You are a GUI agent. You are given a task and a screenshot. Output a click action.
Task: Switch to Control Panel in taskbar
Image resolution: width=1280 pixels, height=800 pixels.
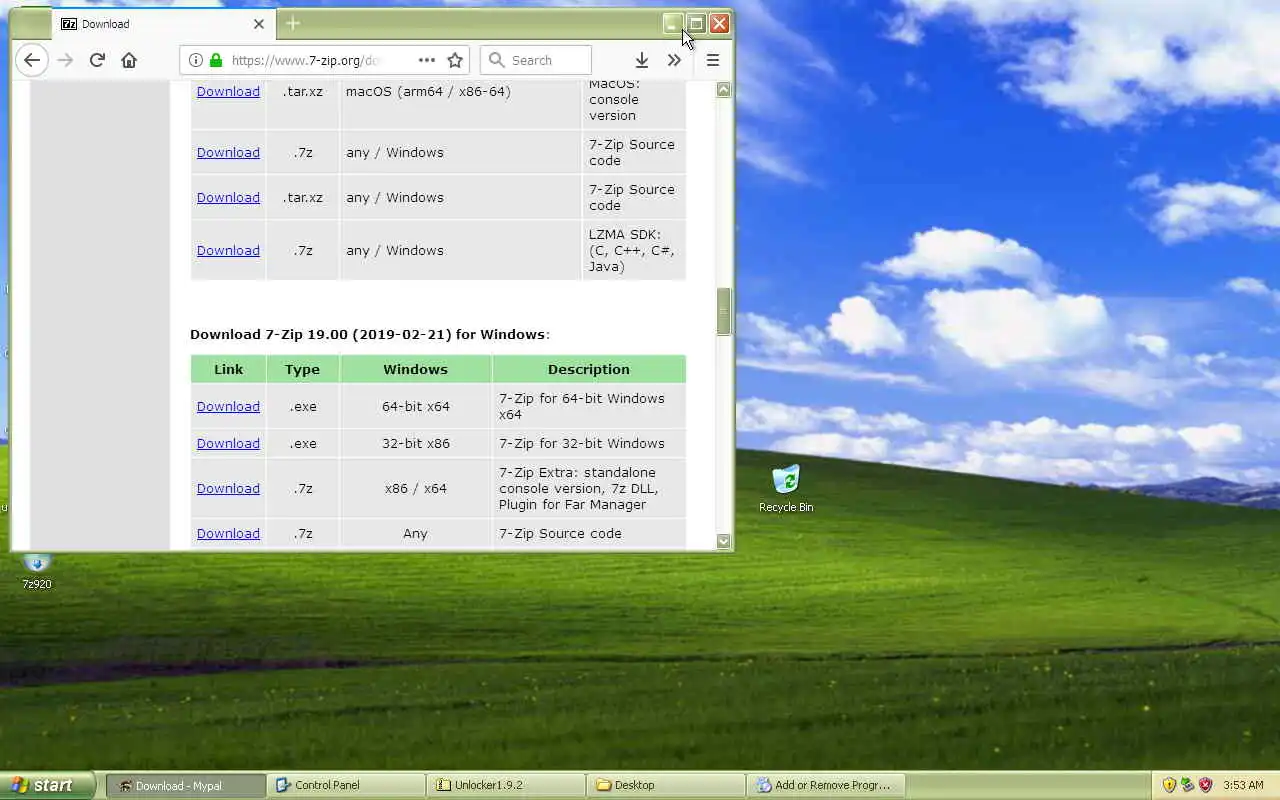tap(346, 785)
